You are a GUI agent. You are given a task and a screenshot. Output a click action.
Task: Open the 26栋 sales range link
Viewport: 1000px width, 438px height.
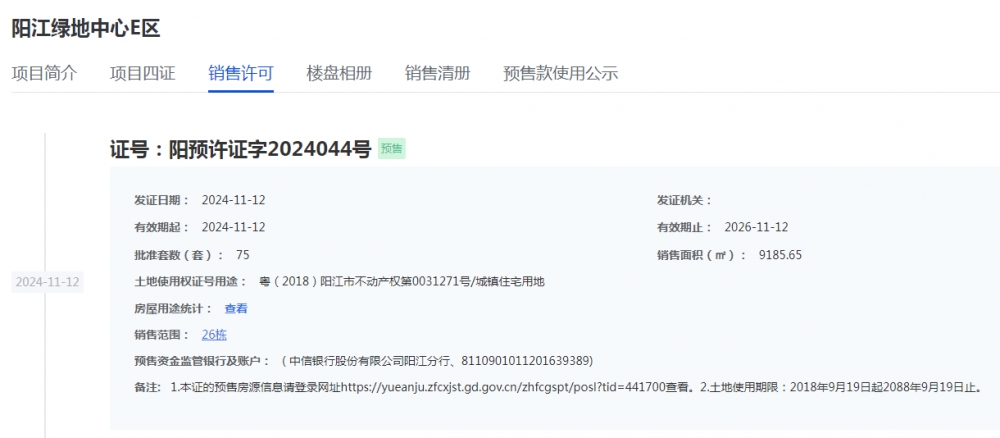[214, 335]
